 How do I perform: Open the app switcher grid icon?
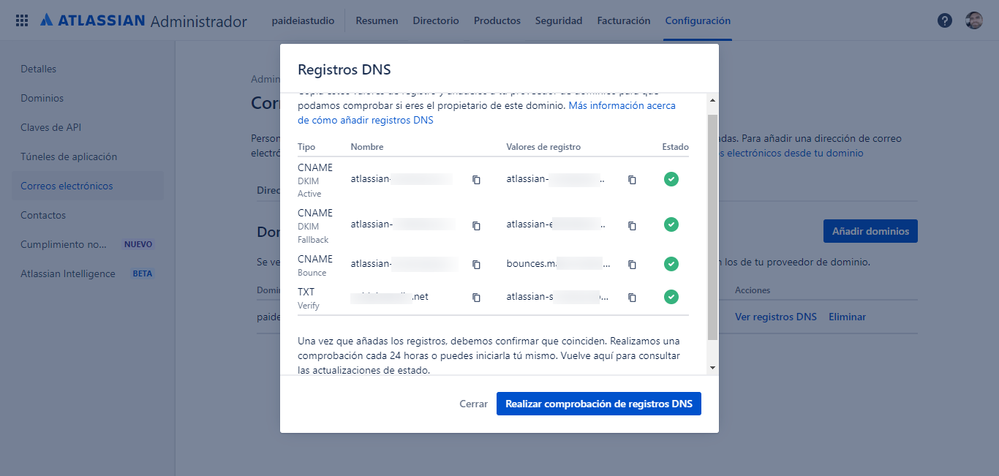22,20
